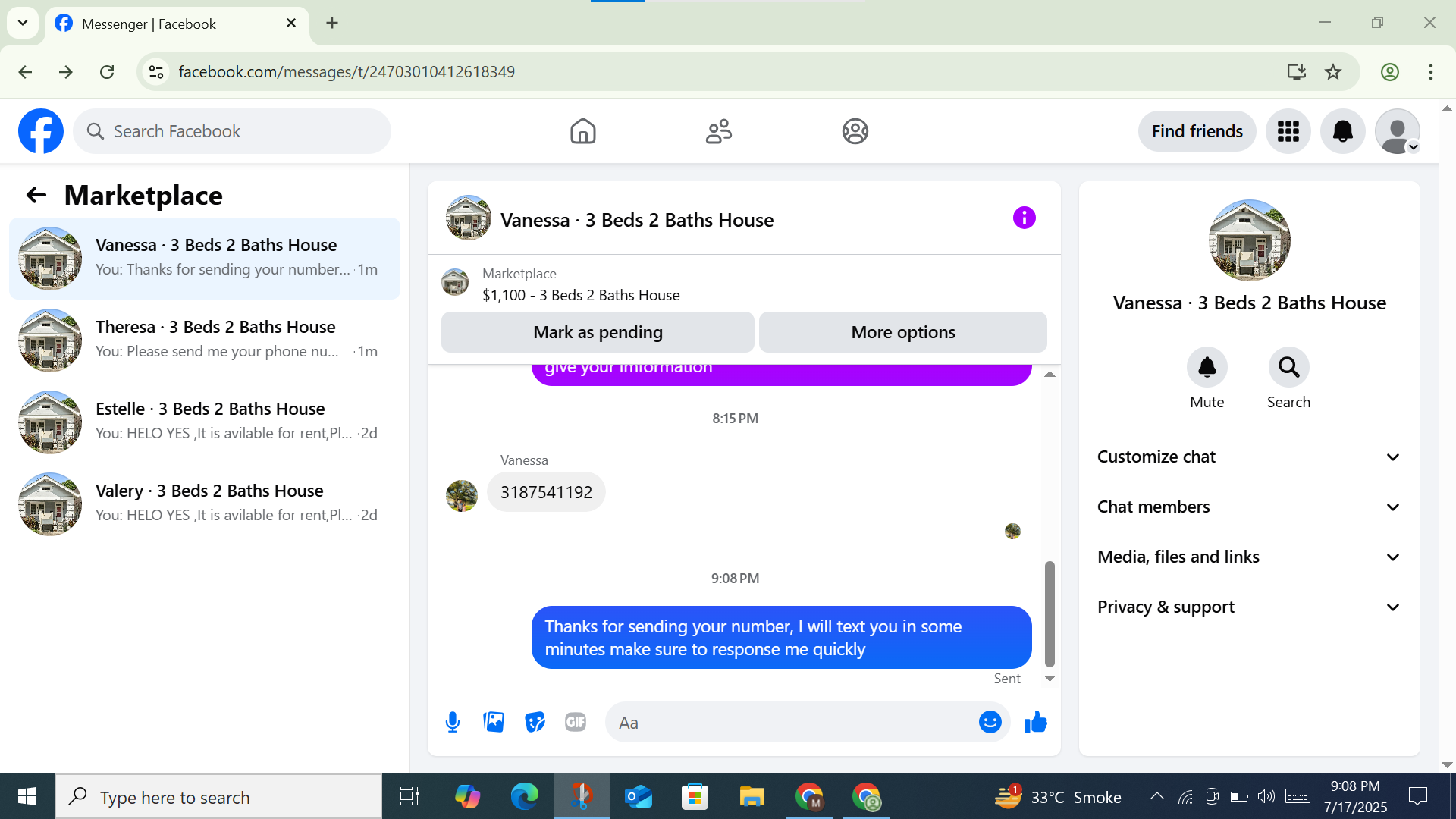
Task: Open Chrome three-dot menu
Action: coord(1430,72)
